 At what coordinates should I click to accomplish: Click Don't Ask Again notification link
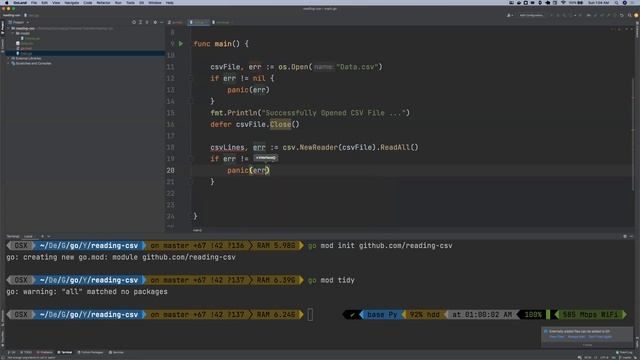coord(600,337)
